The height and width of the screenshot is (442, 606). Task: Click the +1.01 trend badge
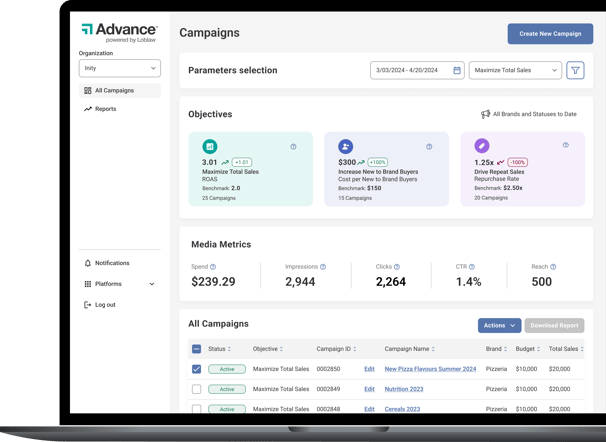pyautogui.click(x=242, y=162)
